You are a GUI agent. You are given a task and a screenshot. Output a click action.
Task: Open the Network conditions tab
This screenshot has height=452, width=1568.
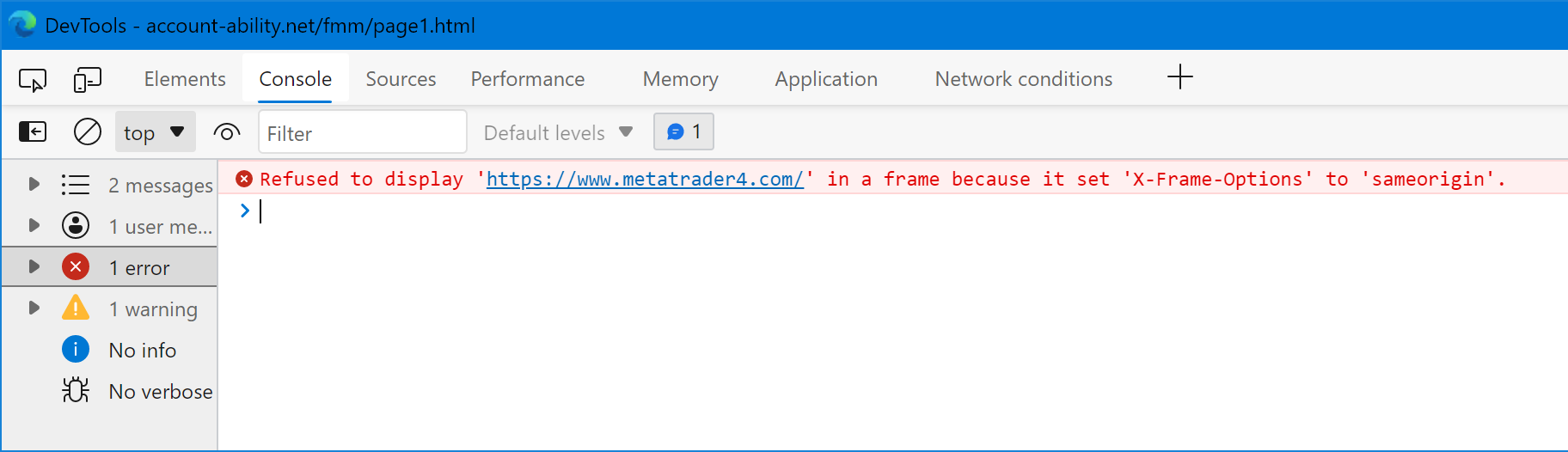tap(1024, 79)
